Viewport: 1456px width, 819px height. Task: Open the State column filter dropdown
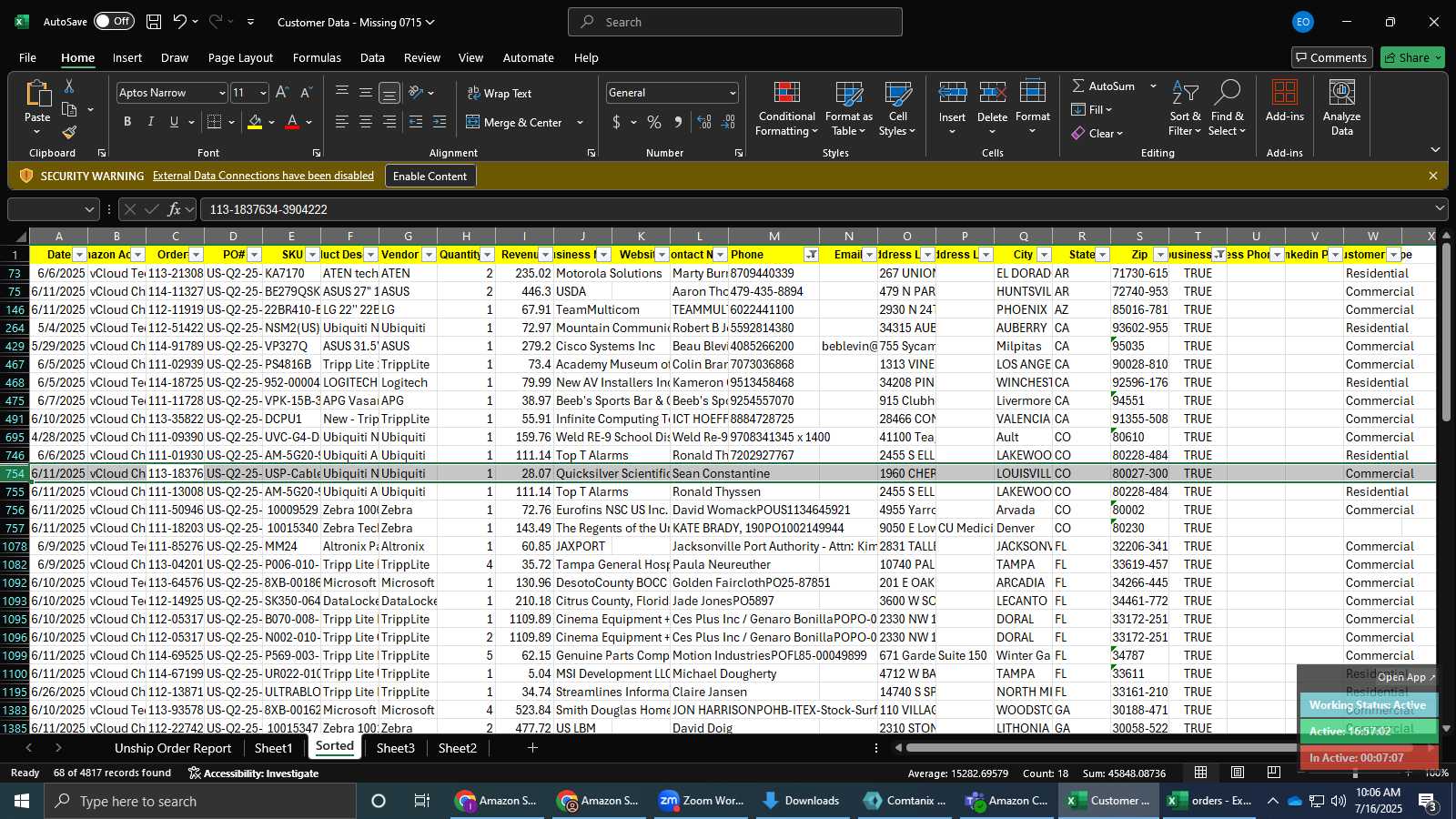[1103, 255]
